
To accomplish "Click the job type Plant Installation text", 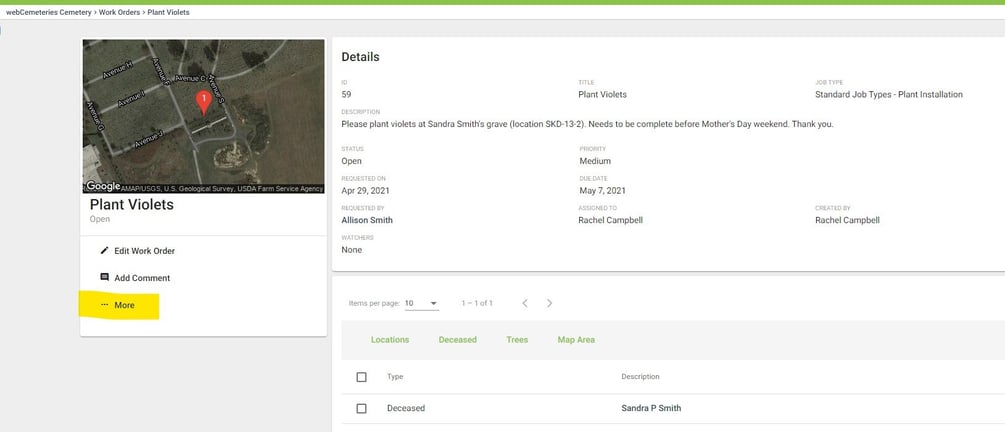I will [888, 94].
